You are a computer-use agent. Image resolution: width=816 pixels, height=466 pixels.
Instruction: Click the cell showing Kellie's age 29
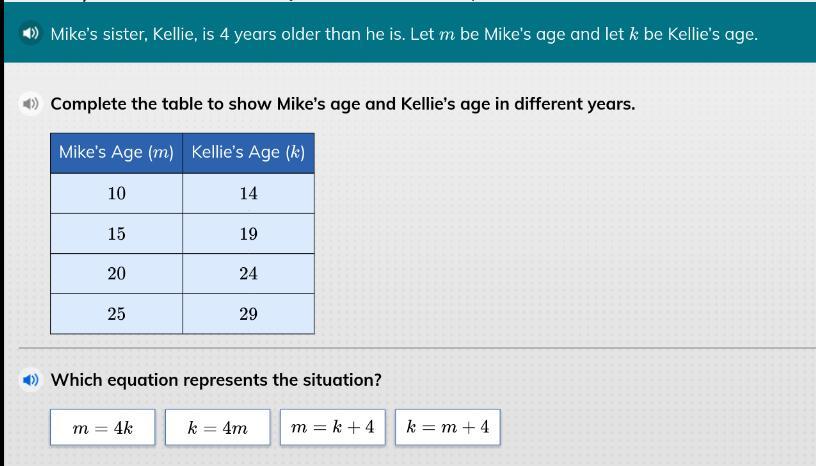click(x=248, y=314)
